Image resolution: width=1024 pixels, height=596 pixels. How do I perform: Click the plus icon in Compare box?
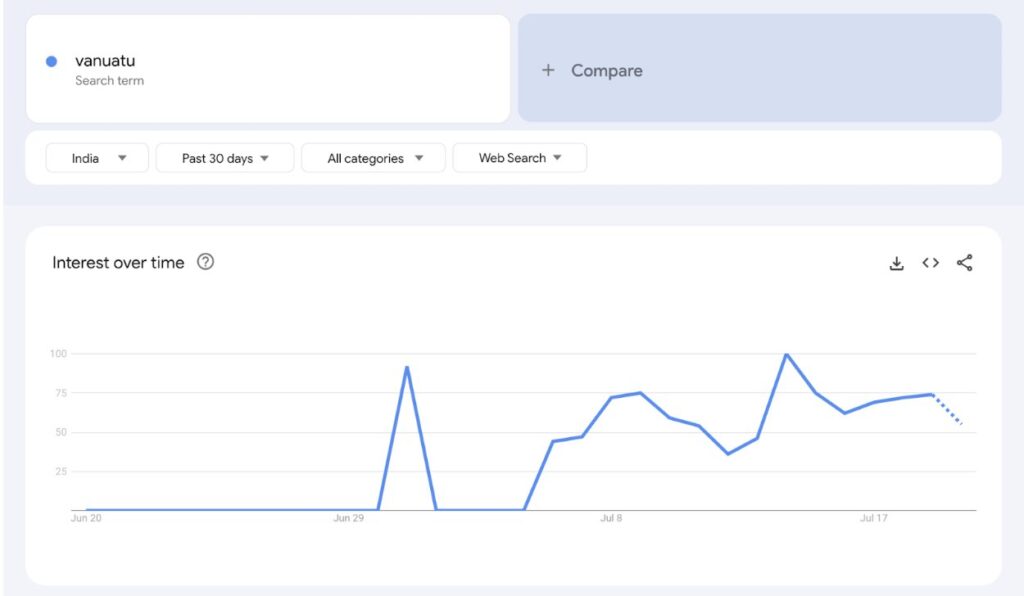[x=548, y=70]
